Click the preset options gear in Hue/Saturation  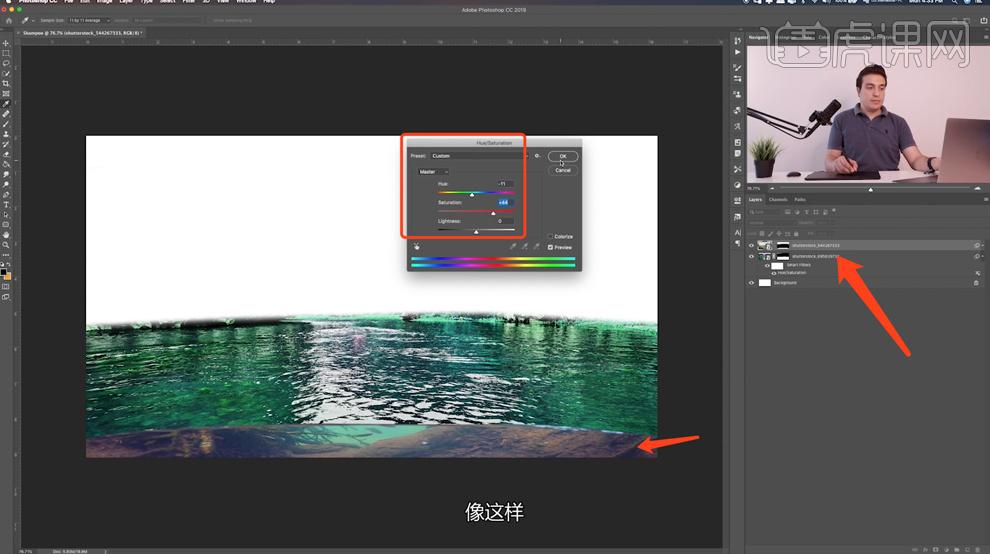(x=537, y=155)
